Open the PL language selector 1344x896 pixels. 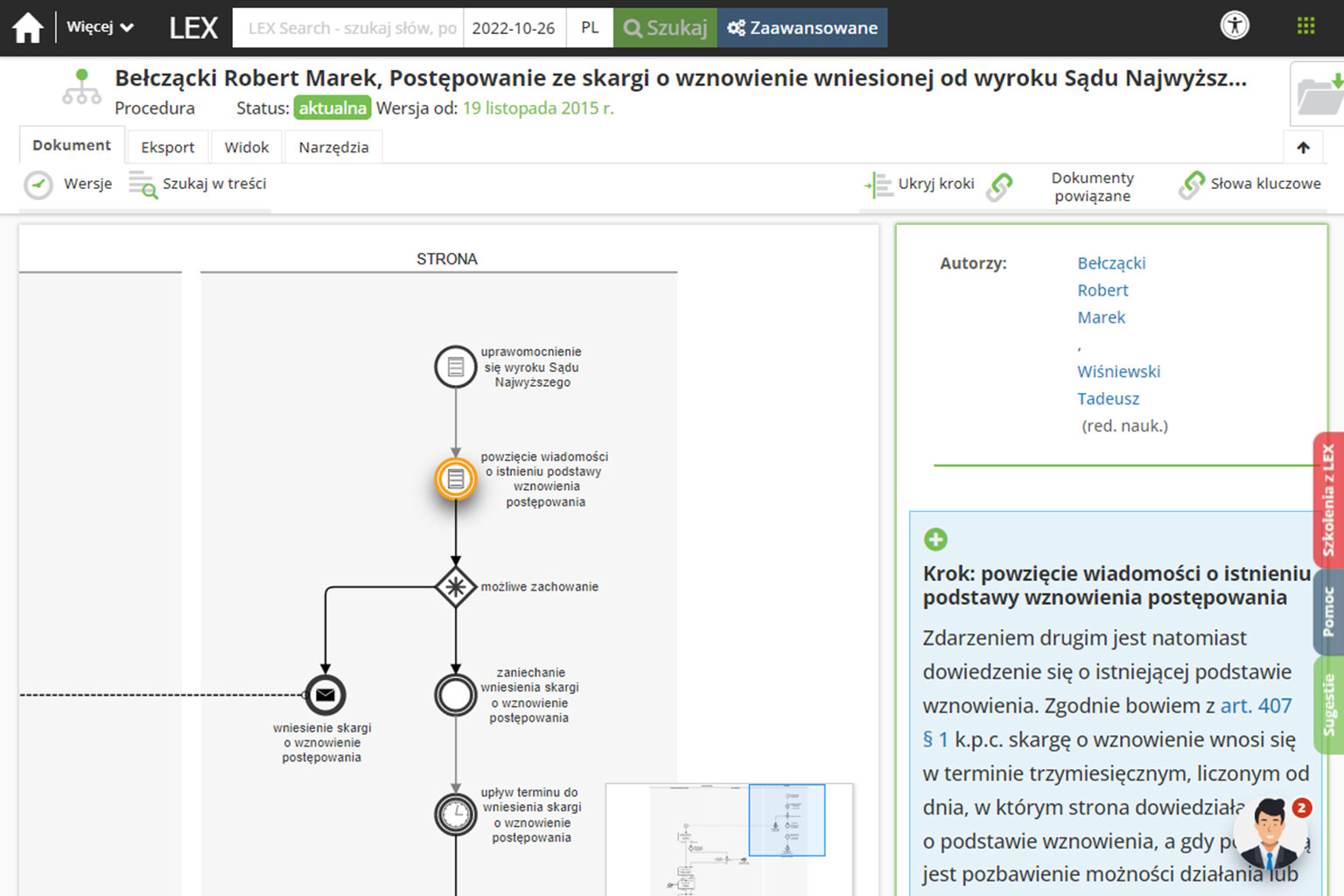590,28
